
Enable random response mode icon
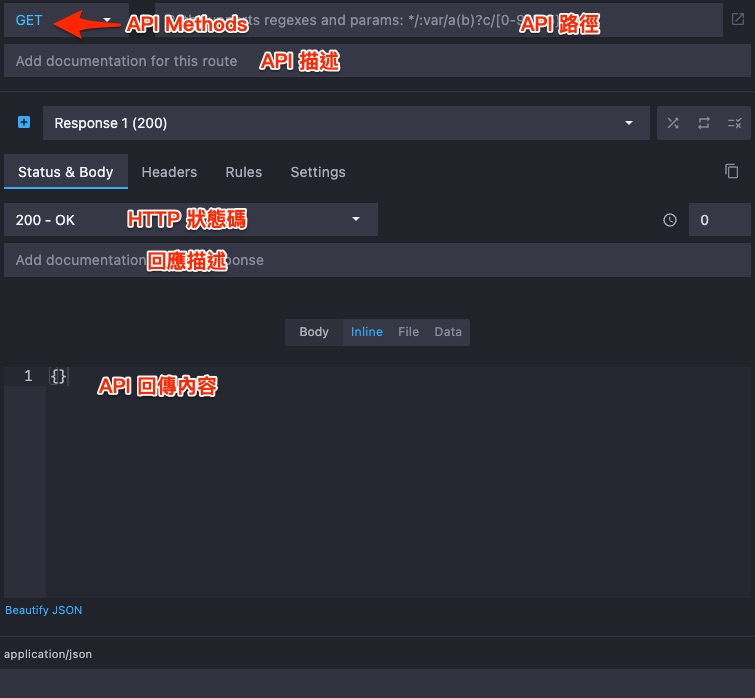[673, 123]
